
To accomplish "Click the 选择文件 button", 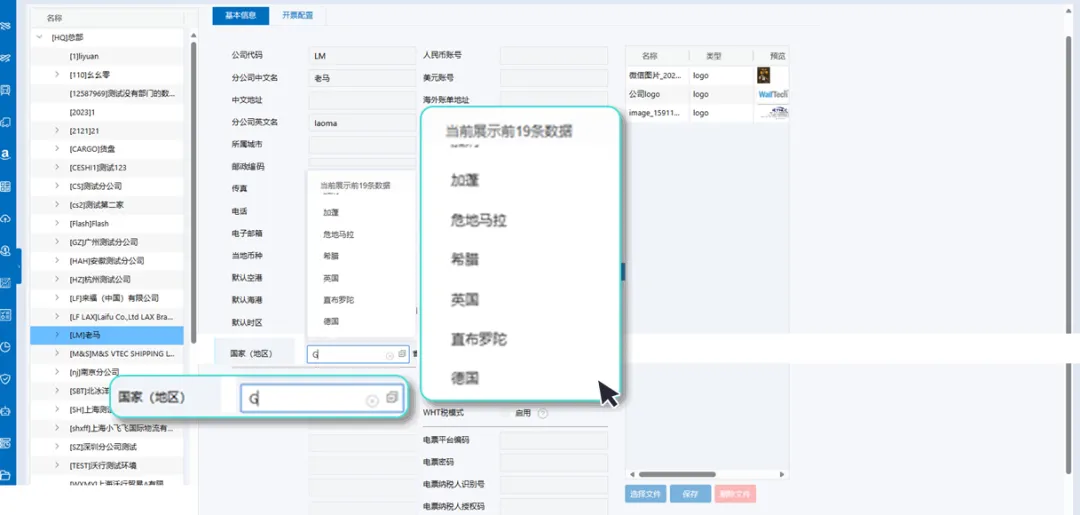I will pos(645,494).
